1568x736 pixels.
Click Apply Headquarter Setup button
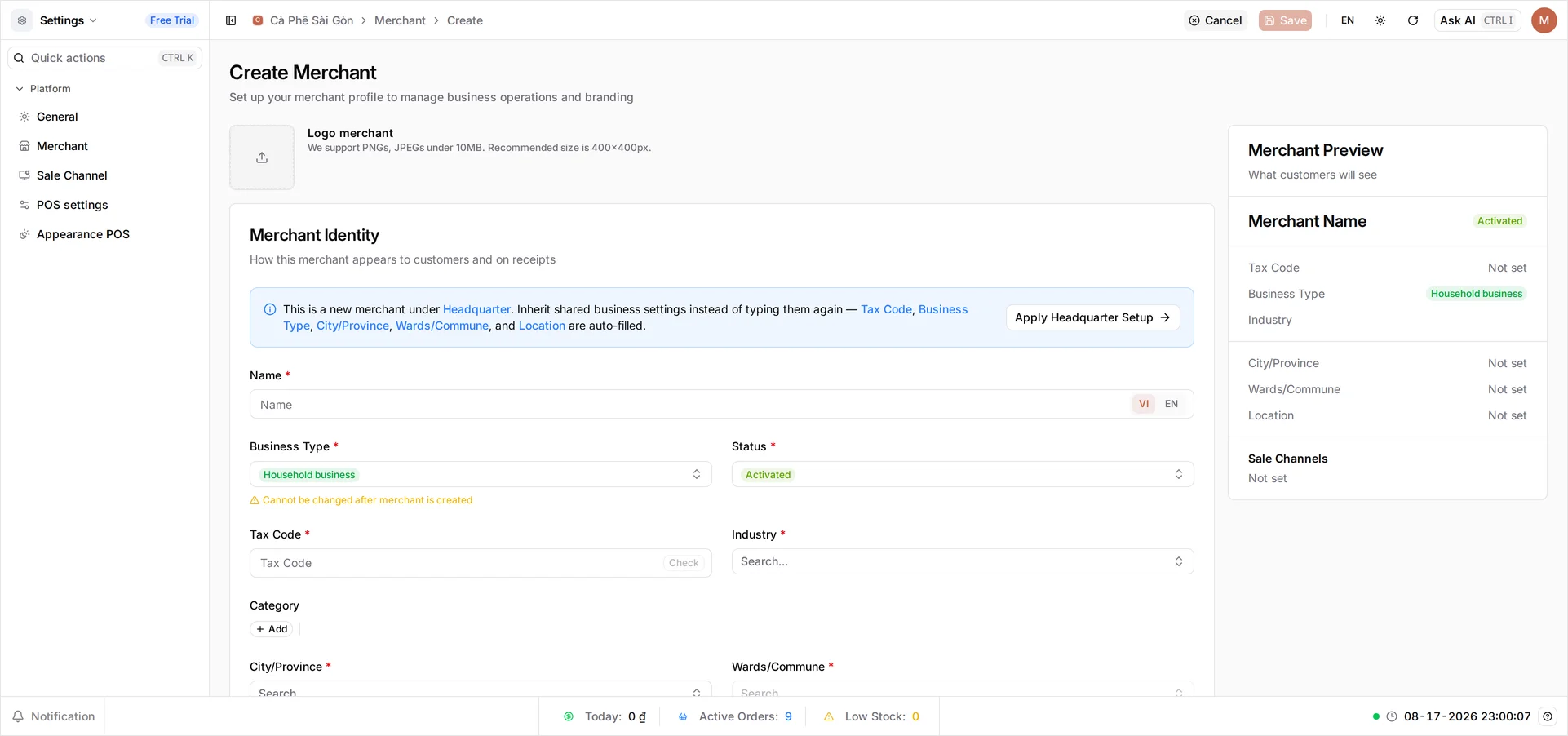click(x=1092, y=317)
